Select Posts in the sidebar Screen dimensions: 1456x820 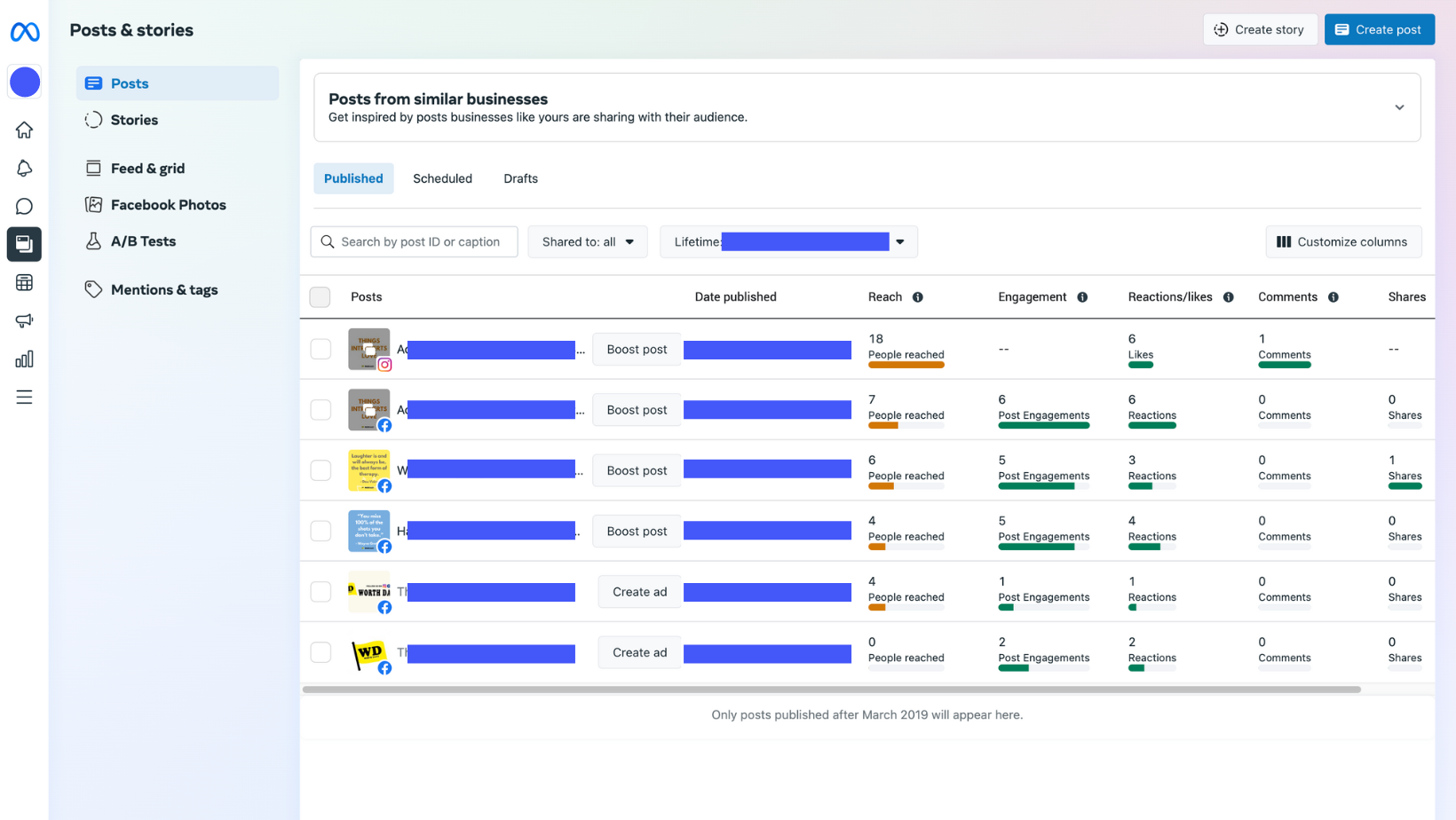point(178,83)
